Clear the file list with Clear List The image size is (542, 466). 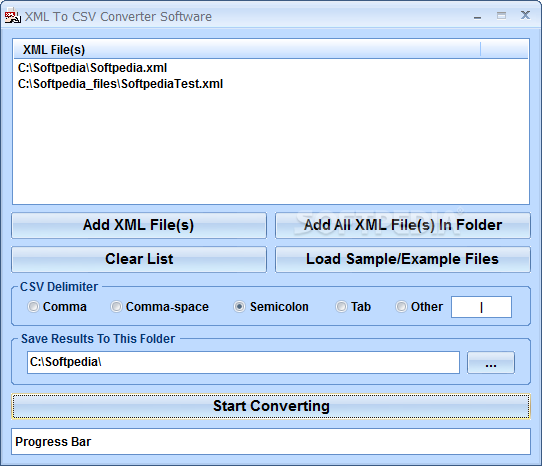pos(139,259)
